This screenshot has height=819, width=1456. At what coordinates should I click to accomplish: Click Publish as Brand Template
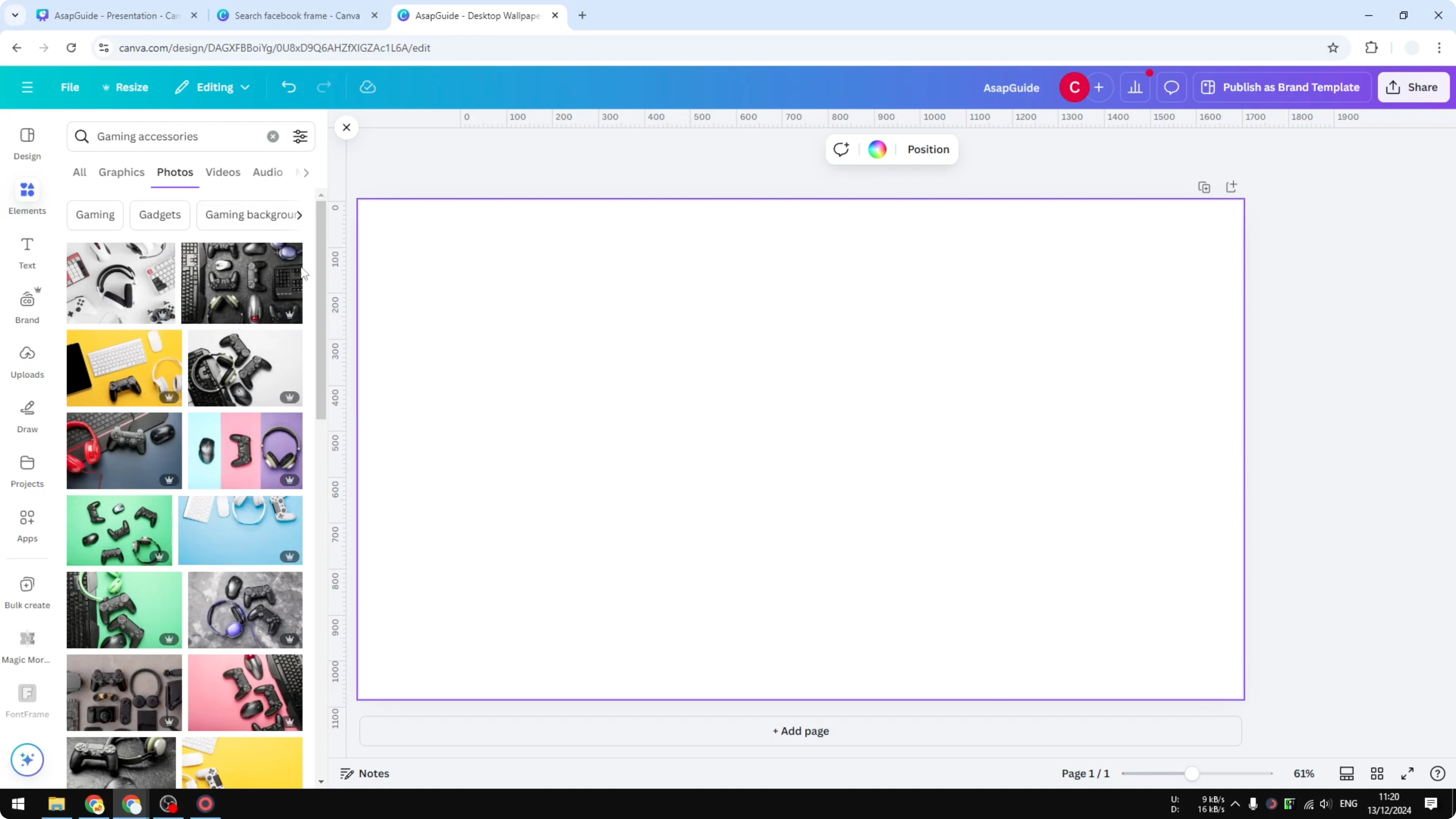[x=1282, y=87]
